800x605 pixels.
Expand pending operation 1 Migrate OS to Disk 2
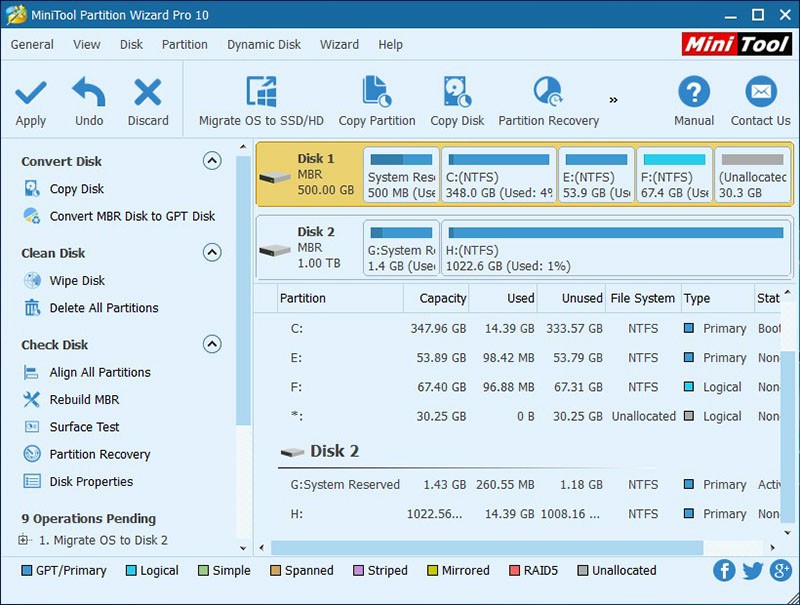click(x=23, y=540)
